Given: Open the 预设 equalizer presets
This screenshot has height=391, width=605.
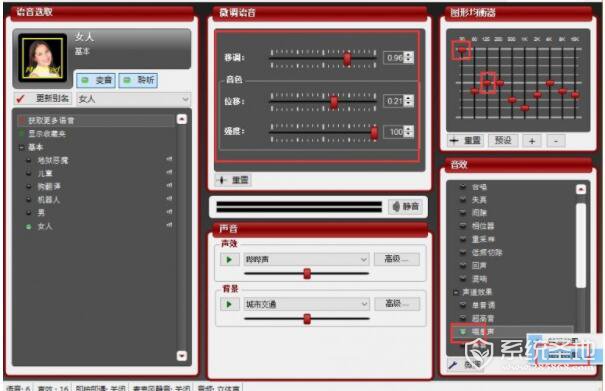Looking at the screenshot, I should [x=503, y=140].
